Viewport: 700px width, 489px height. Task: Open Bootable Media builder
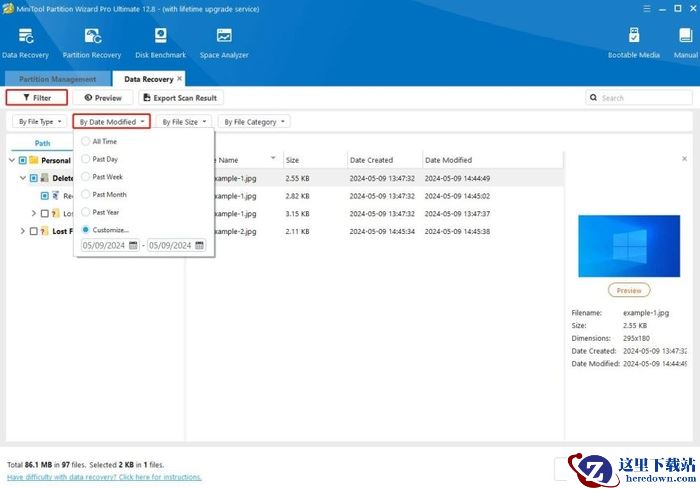633,43
